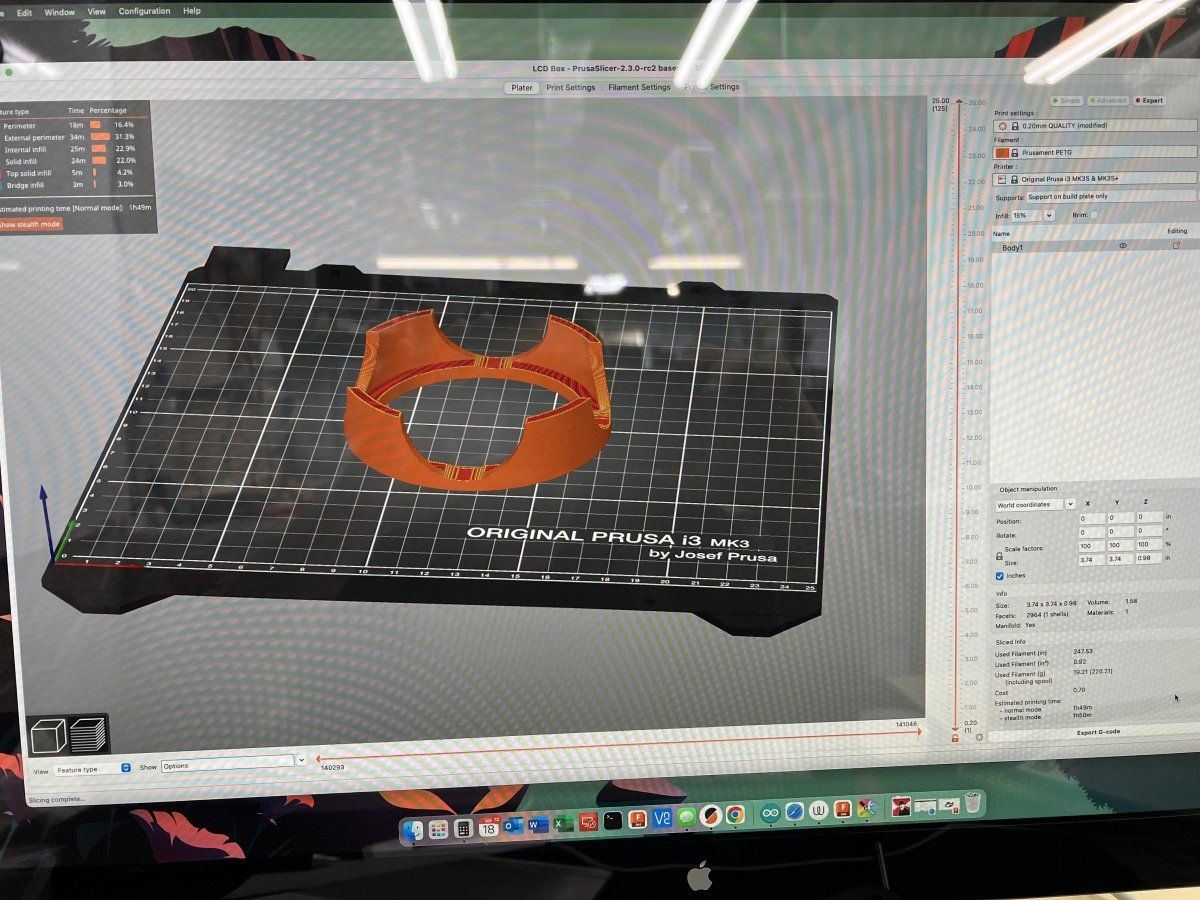
Task: Select Expert mode
Action: click(1150, 100)
